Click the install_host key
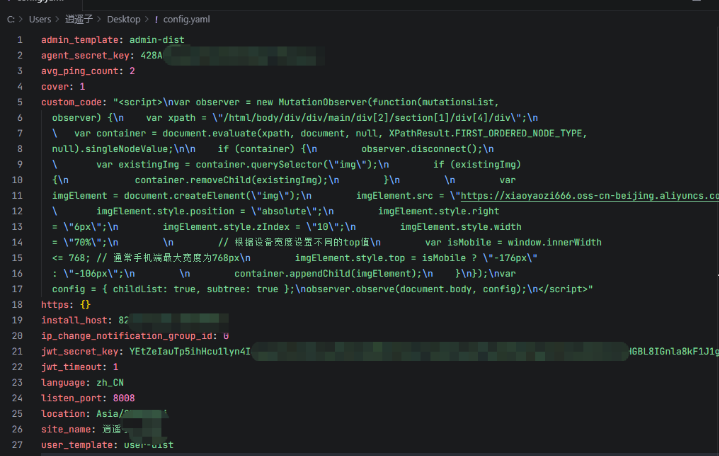The image size is (719, 456). (x=74, y=320)
